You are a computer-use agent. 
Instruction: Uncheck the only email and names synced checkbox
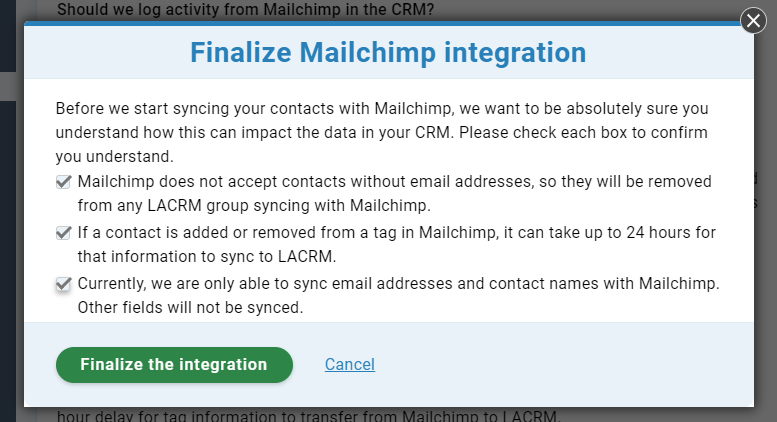pos(63,284)
